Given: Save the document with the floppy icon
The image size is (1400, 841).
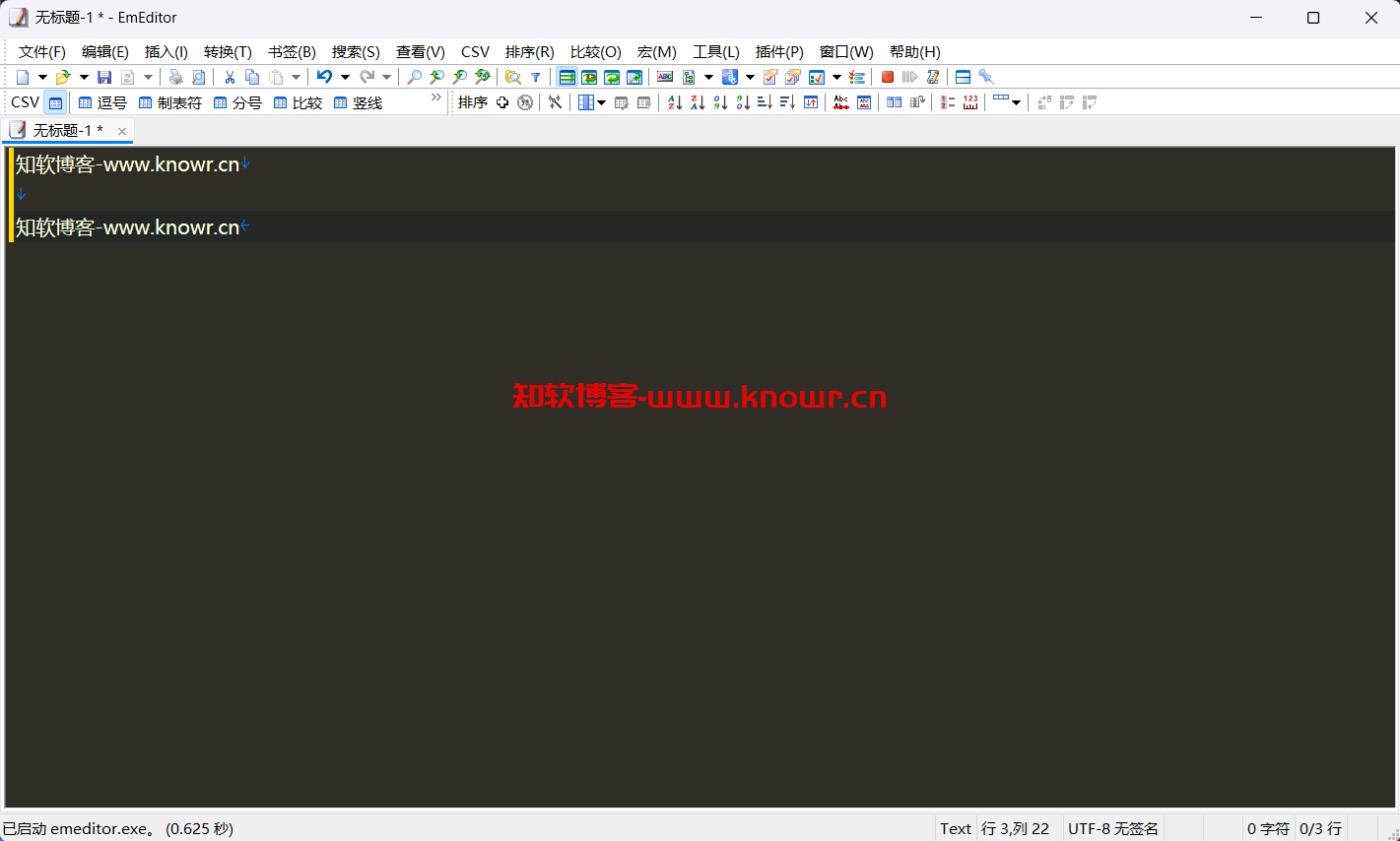Looking at the screenshot, I should [x=104, y=77].
